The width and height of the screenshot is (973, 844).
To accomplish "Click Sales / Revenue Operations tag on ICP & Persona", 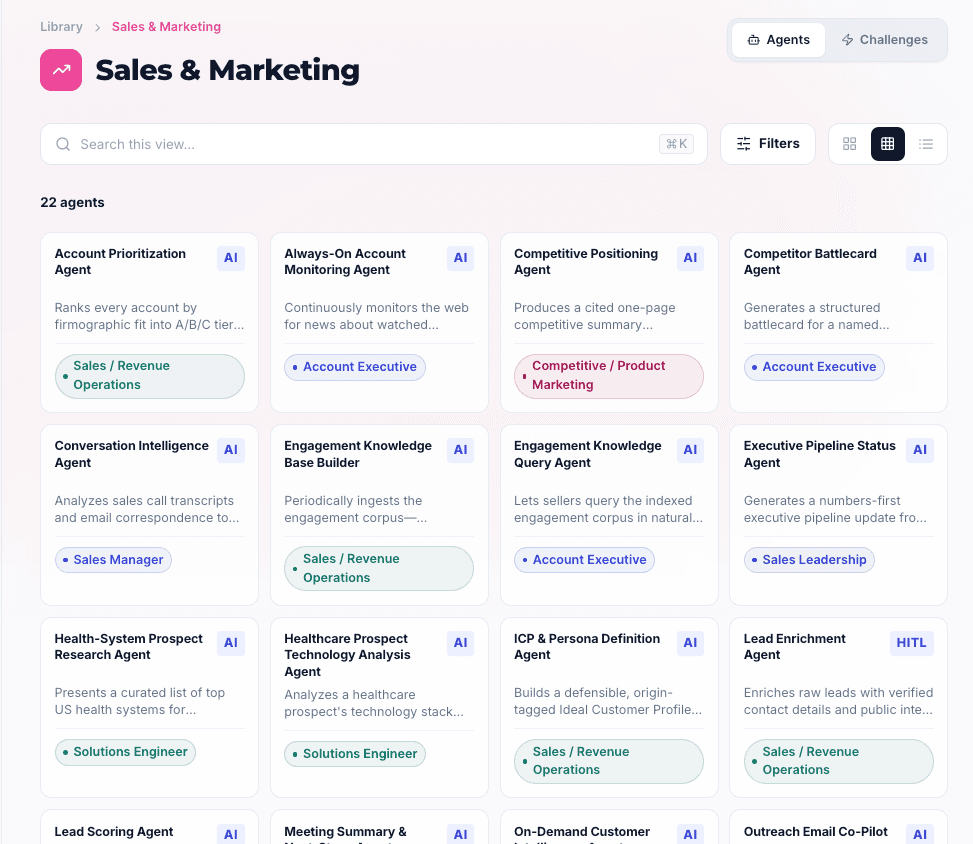I will coord(609,761).
